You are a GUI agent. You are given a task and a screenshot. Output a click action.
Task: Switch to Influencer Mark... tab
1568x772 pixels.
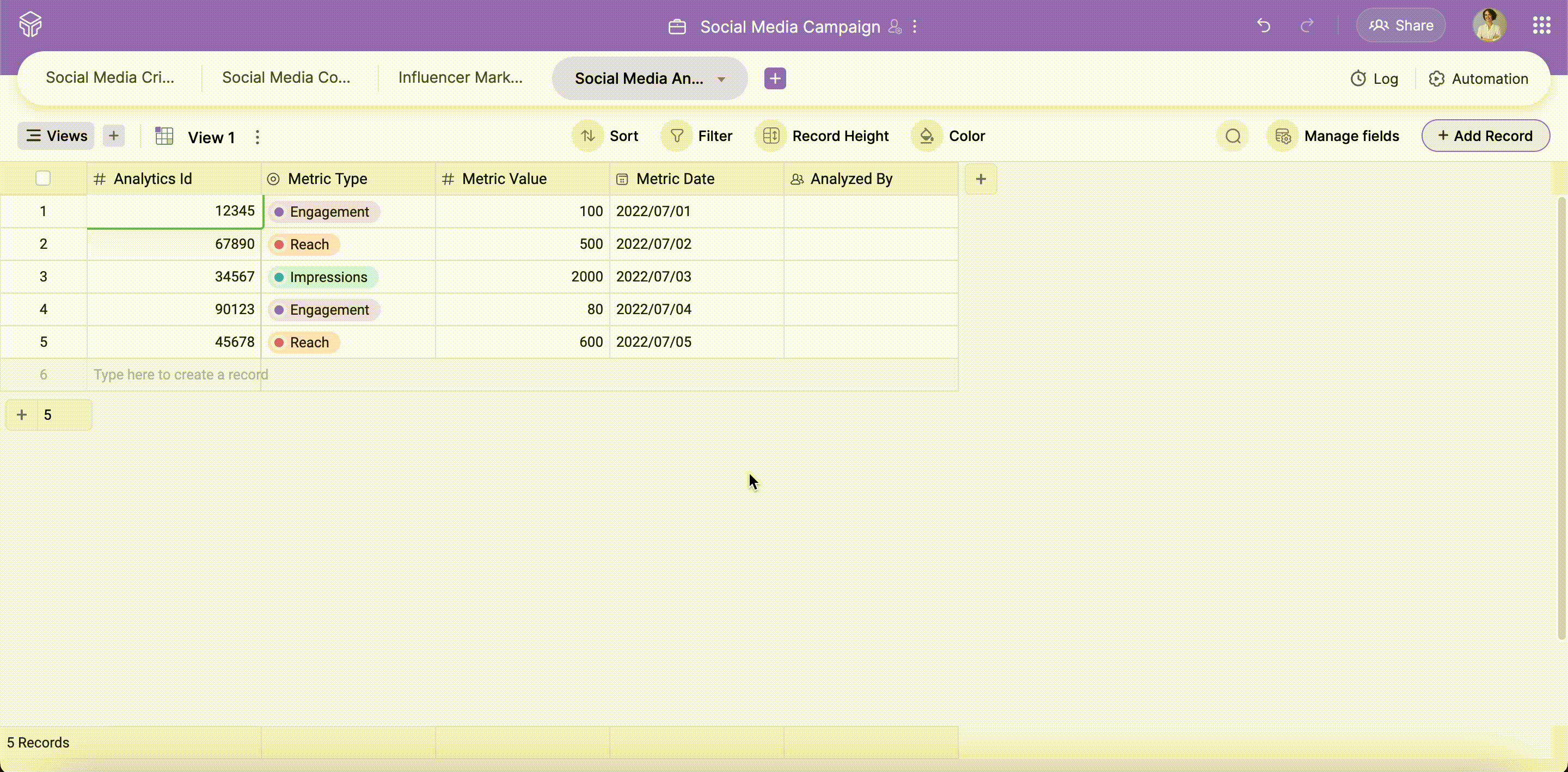click(x=460, y=78)
